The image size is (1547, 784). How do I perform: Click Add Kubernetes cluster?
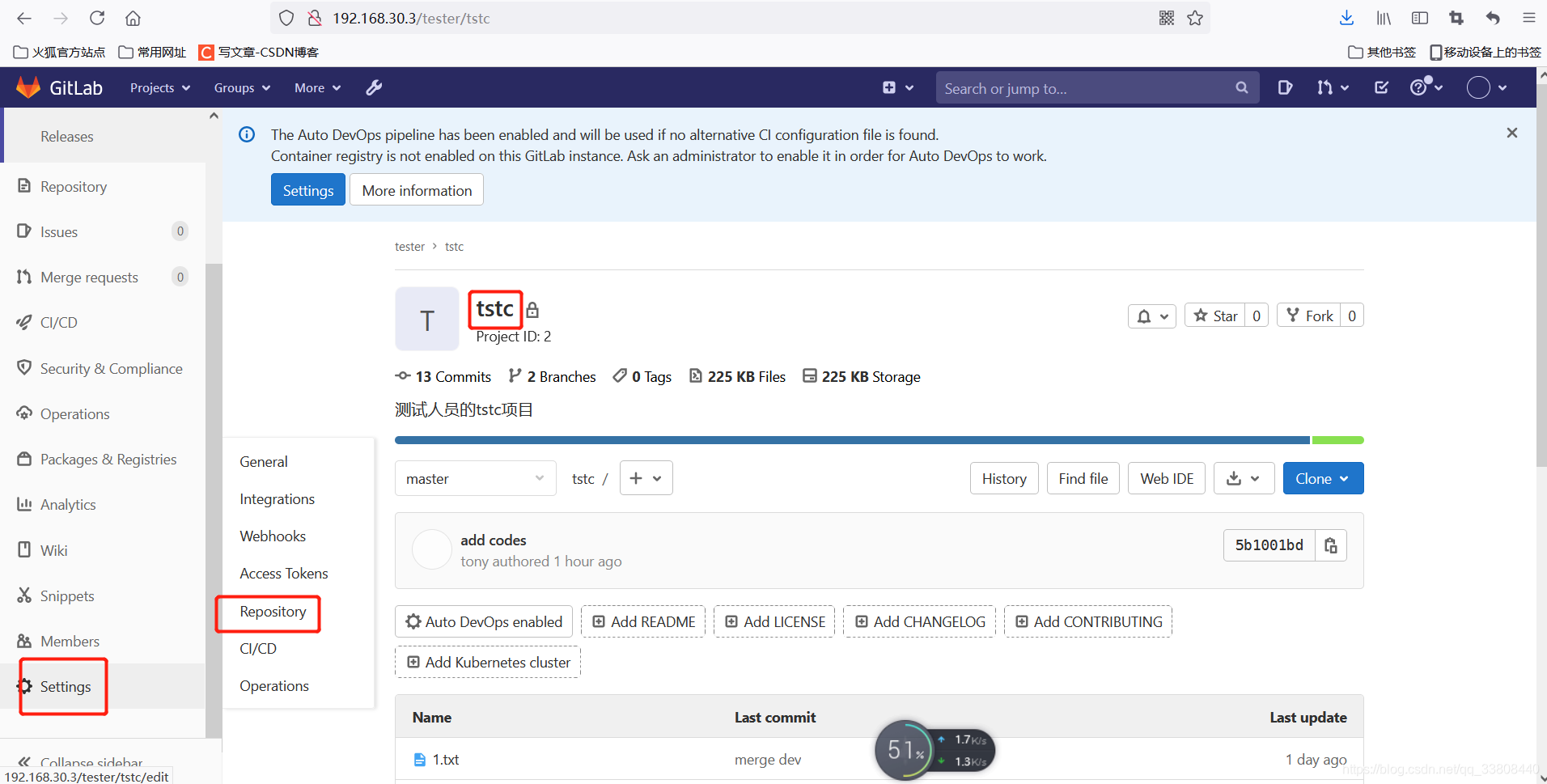pos(488,662)
